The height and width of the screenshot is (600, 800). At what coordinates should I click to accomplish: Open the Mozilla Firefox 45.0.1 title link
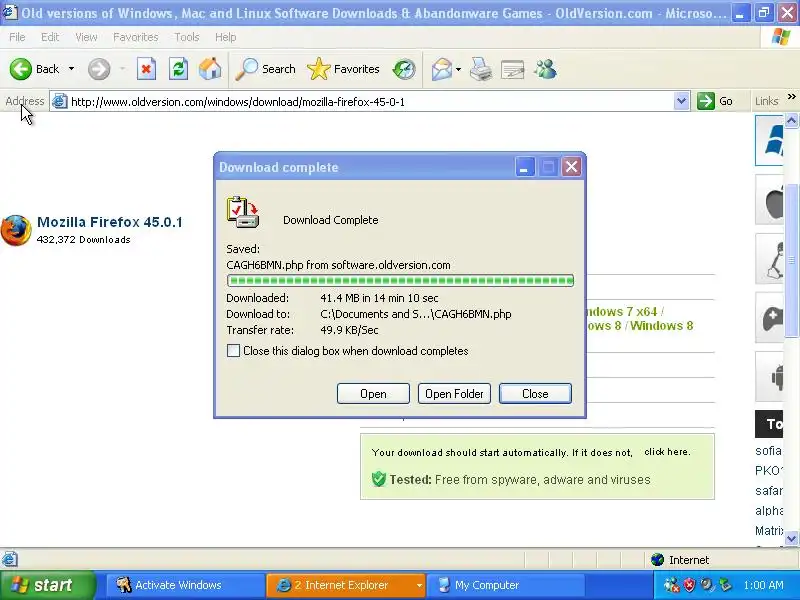[x=110, y=222]
